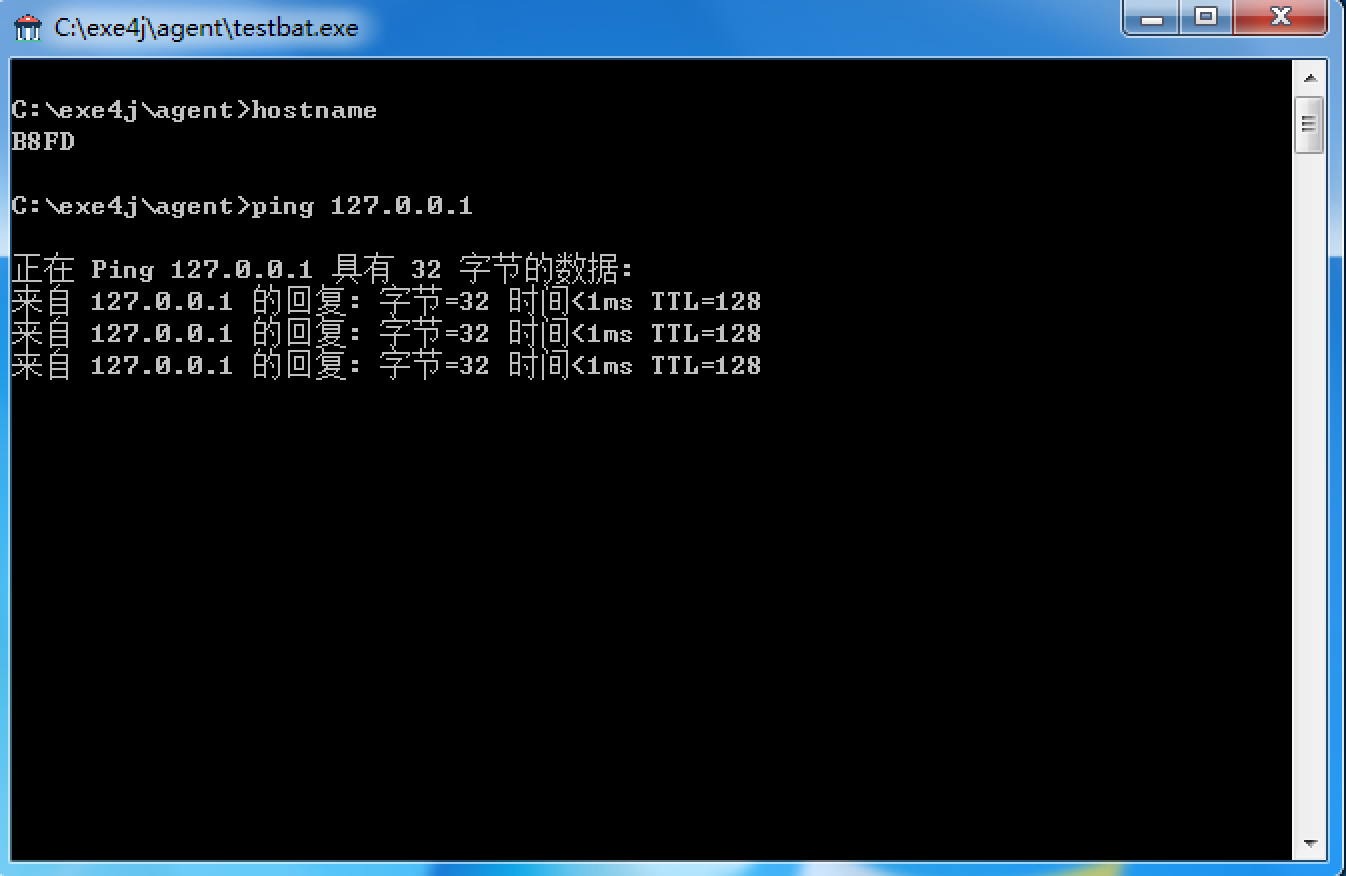Click the title bar text C:\exe4j\agent\testbat.exe

pyautogui.click(x=200, y=27)
